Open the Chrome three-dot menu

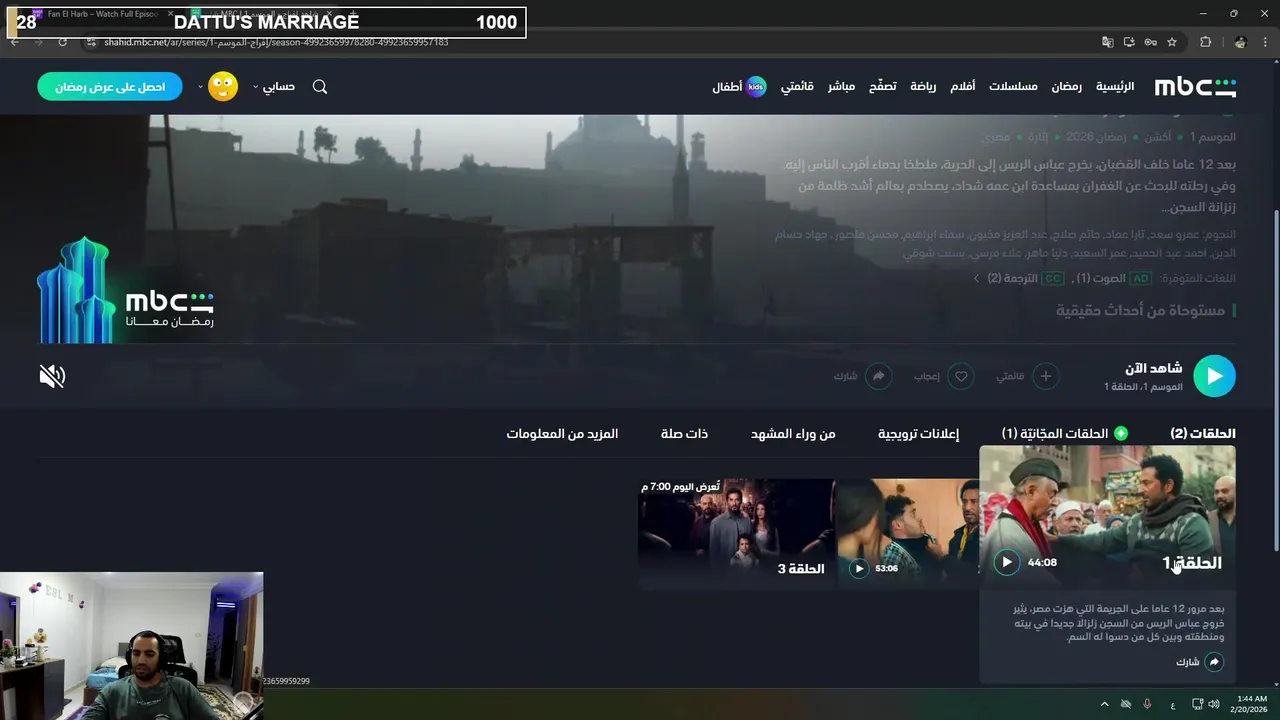point(1266,42)
